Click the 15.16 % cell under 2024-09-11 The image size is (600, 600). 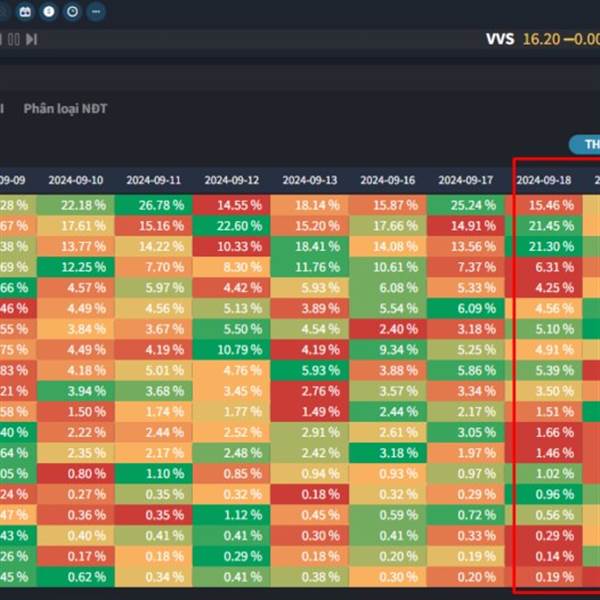pos(154,226)
